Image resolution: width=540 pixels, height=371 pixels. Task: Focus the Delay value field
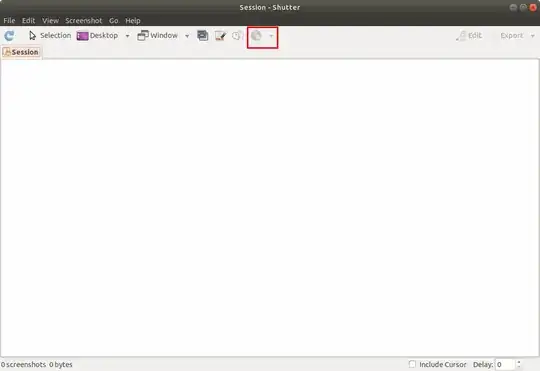pyautogui.click(x=505, y=364)
